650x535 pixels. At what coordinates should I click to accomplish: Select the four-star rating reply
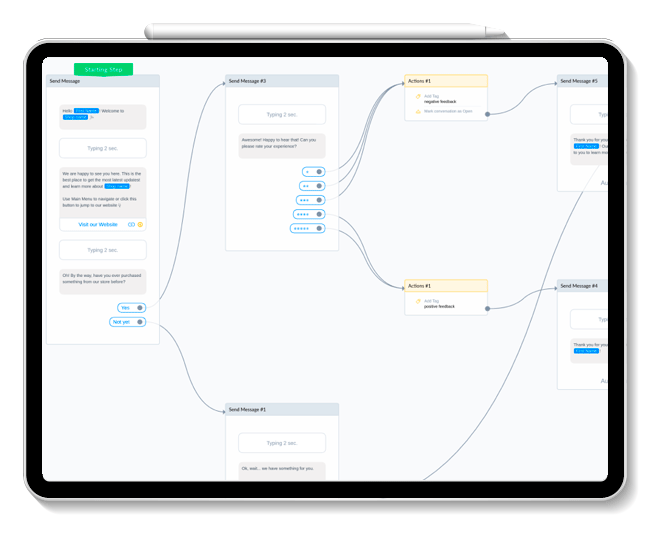pyautogui.click(x=309, y=214)
